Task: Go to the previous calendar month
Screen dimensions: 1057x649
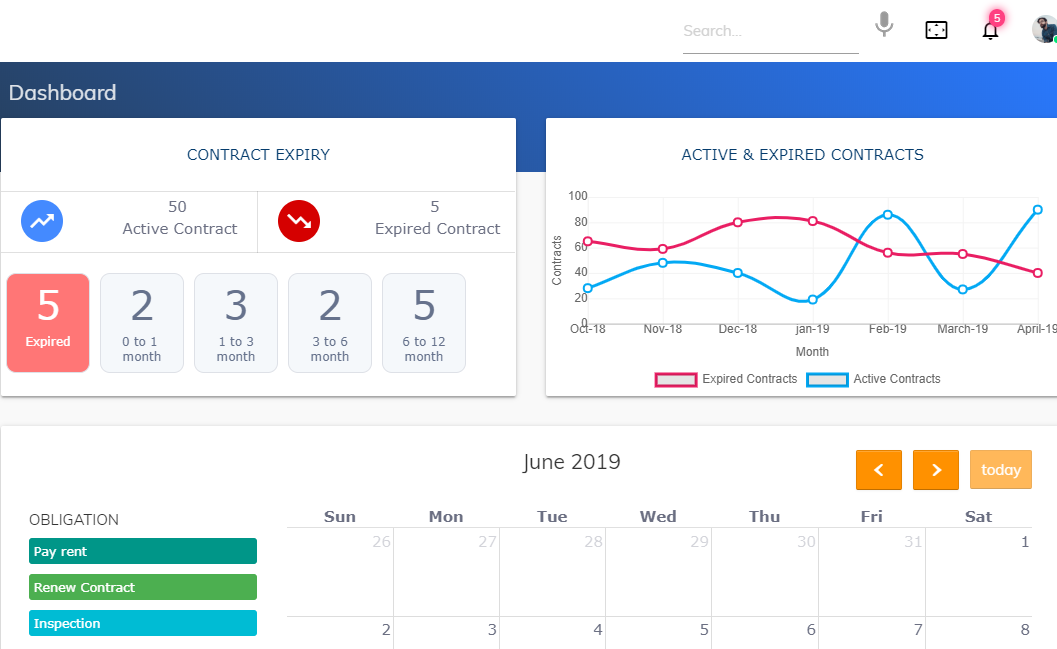Action: point(879,470)
